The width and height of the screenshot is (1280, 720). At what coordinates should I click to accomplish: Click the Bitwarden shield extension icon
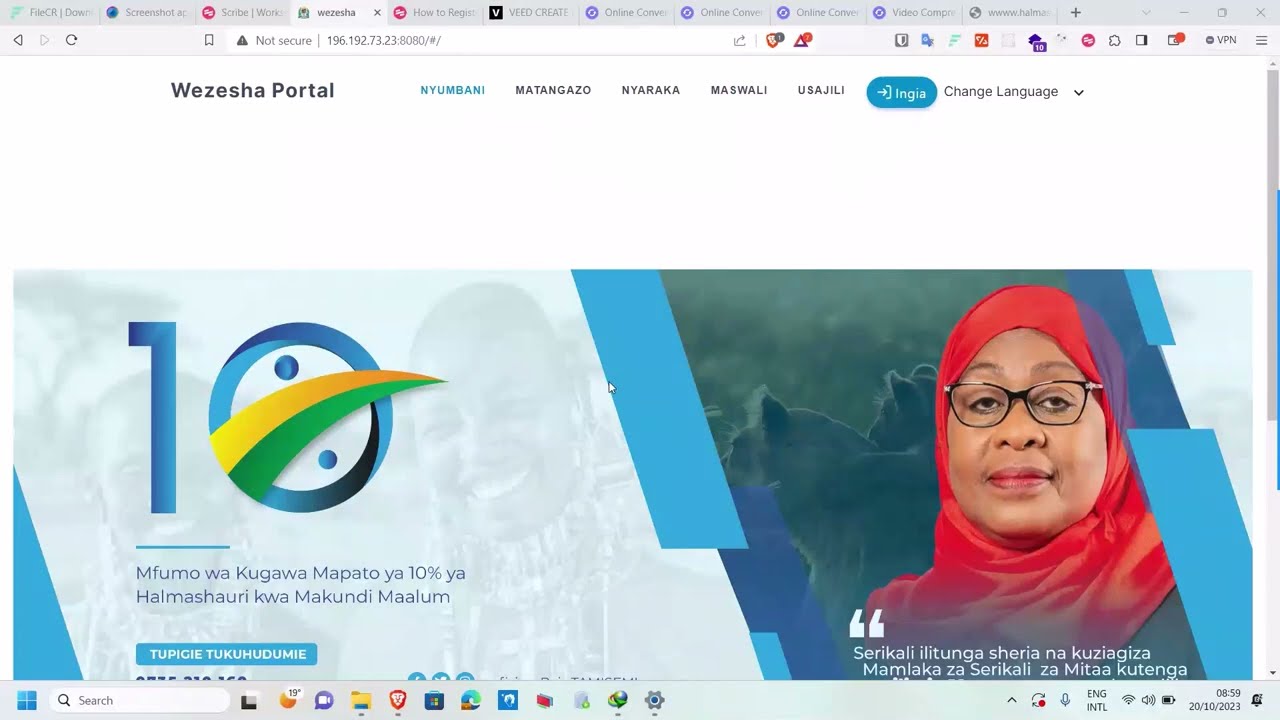click(901, 40)
